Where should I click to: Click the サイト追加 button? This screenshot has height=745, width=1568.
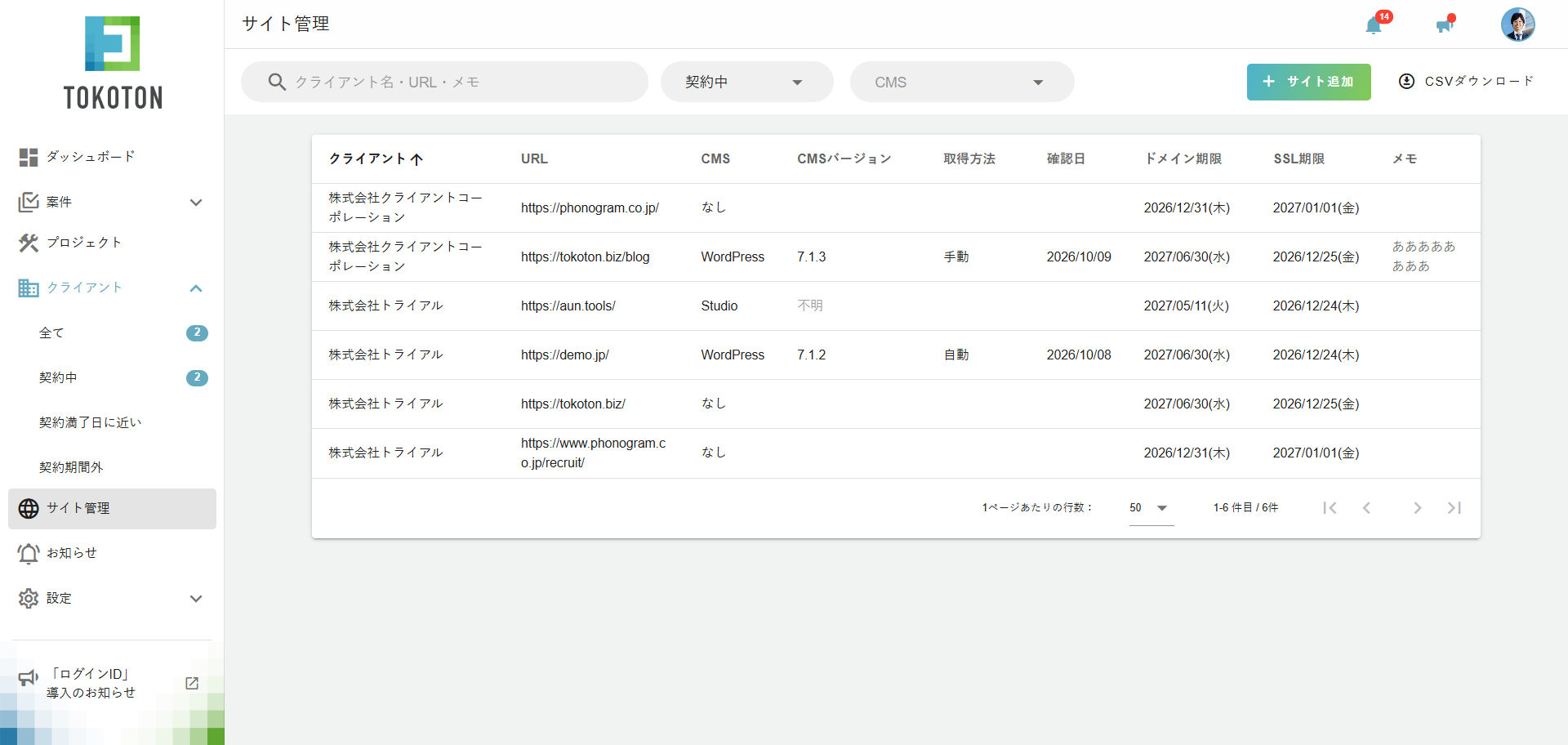(1308, 82)
